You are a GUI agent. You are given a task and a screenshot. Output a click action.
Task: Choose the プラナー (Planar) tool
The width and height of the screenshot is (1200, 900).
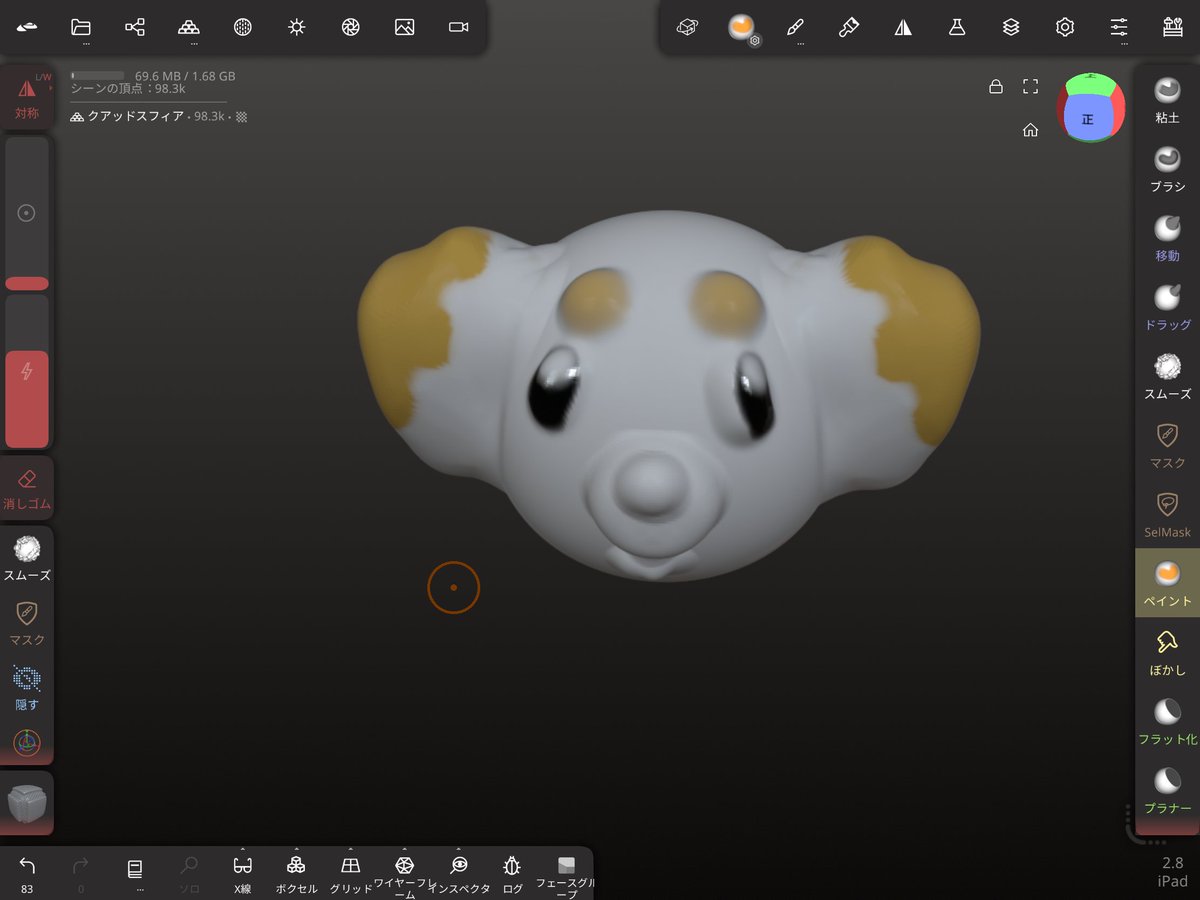pos(1167,790)
